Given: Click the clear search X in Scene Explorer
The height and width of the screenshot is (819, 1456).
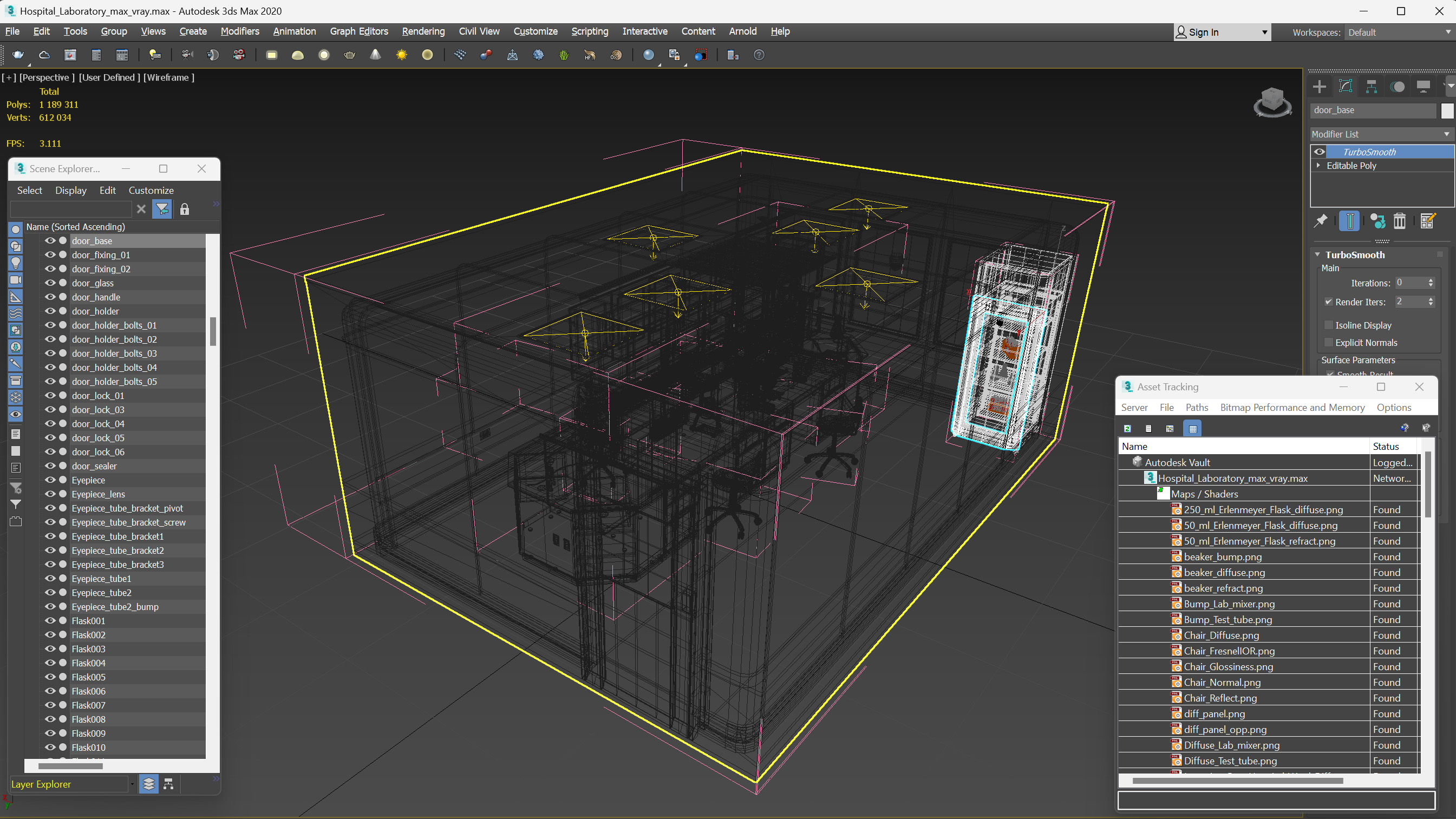Looking at the screenshot, I should click(141, 209).
